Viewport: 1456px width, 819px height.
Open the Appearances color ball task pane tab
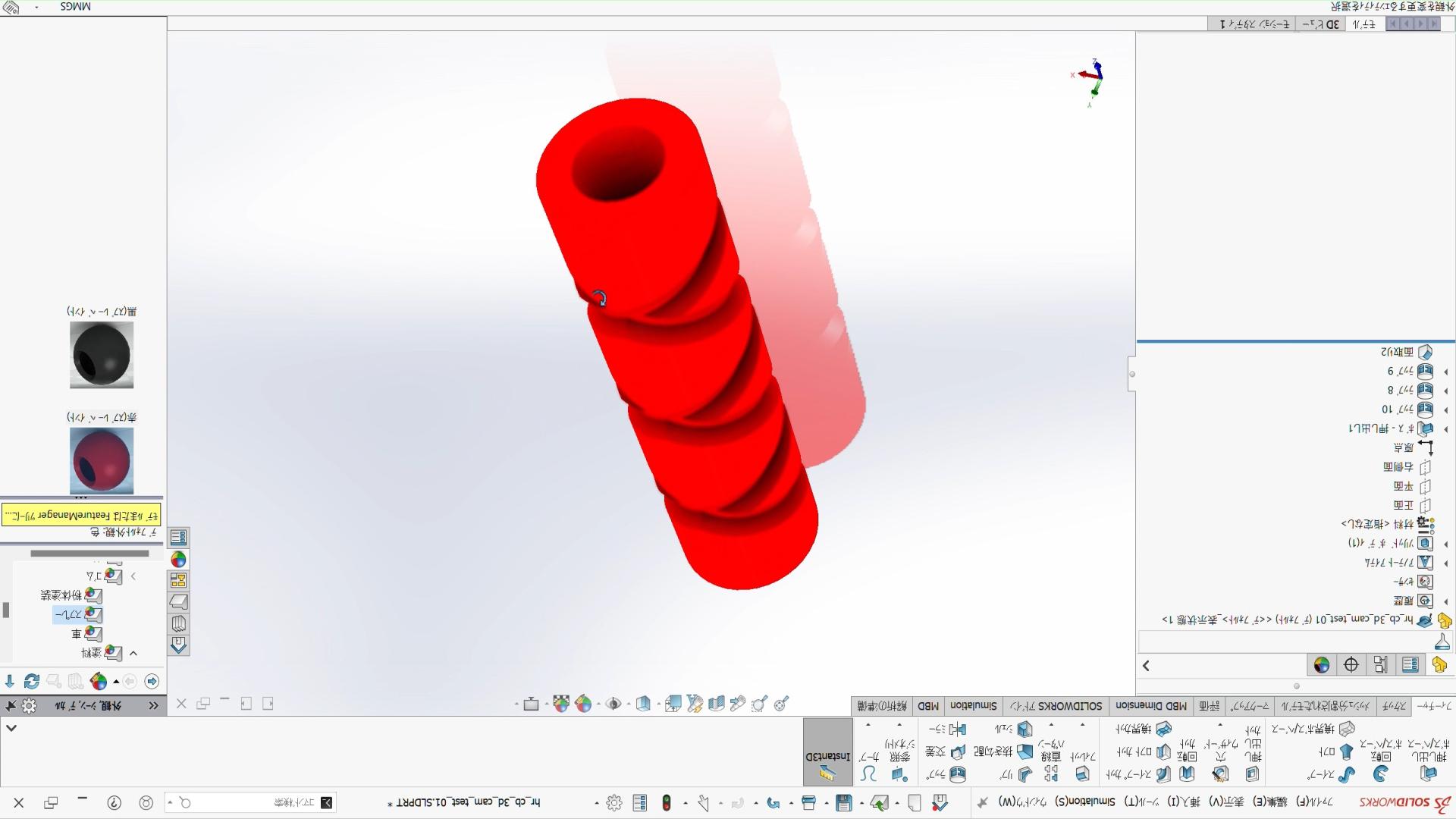pos(178,559)
